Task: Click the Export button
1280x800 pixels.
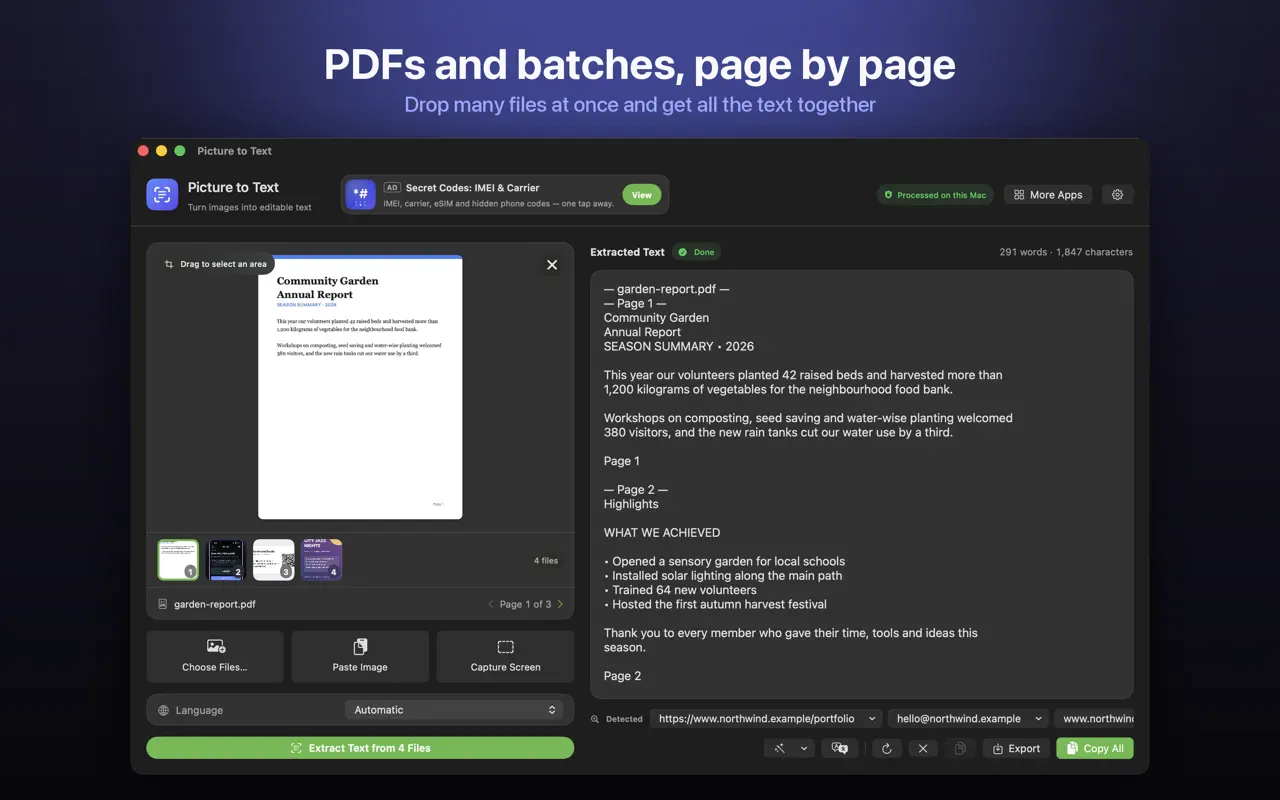Action: pos(1016,748)
